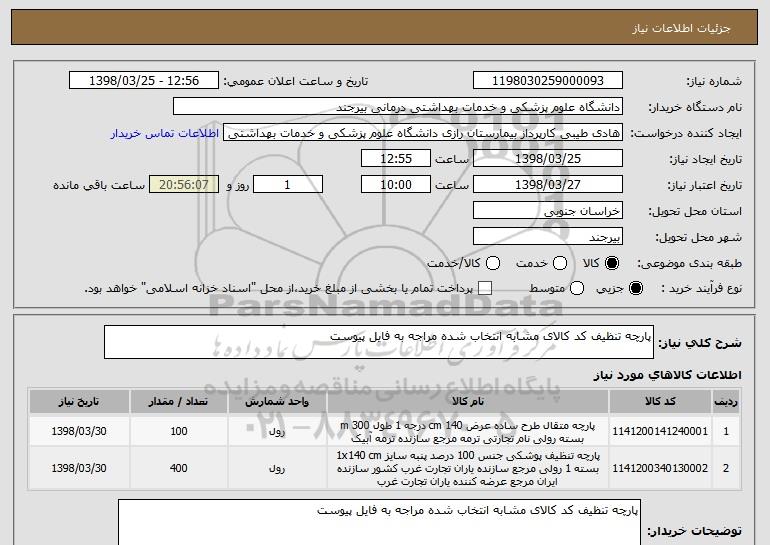Click the توضیحات خریدار text area

tap(380, 522)
